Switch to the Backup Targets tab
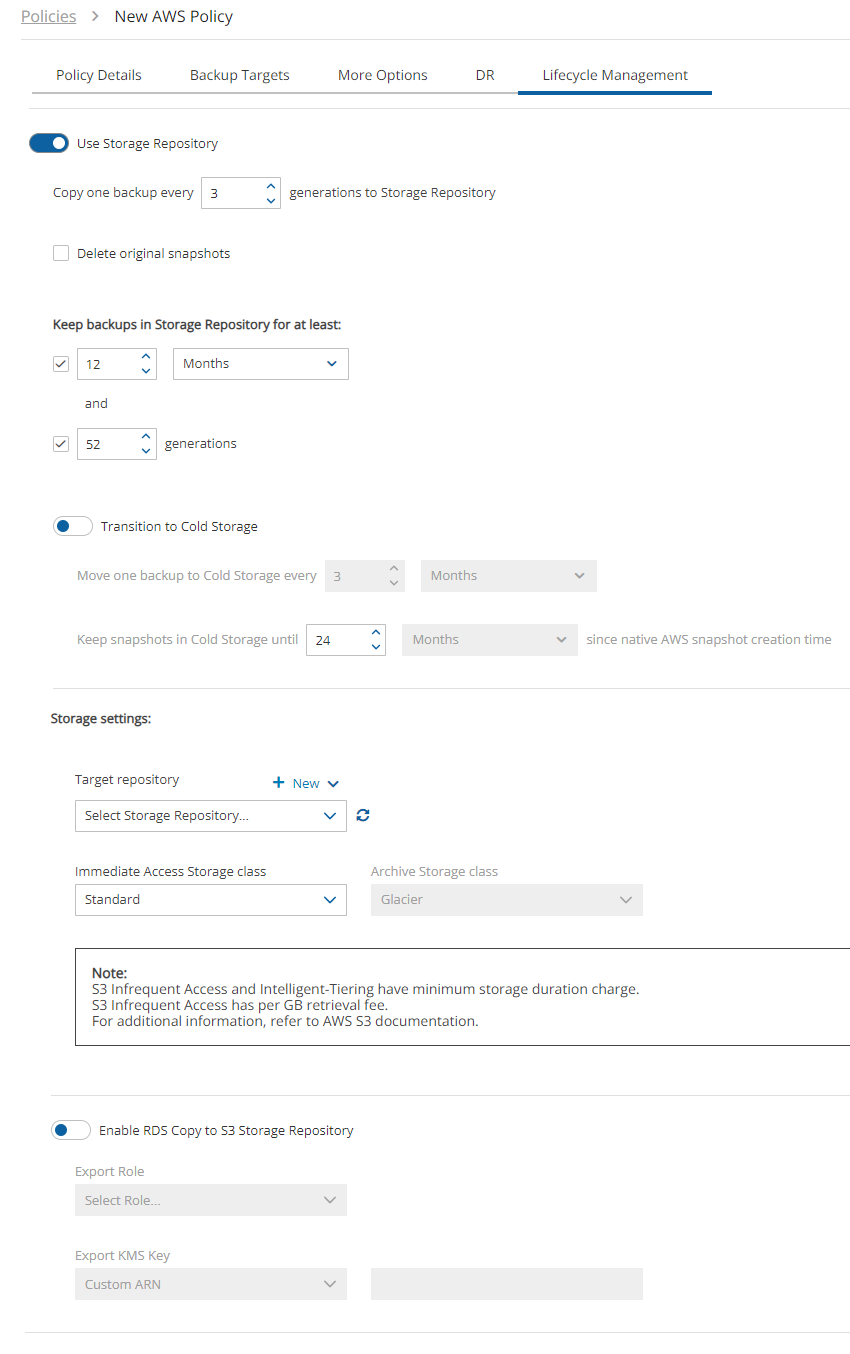The width and height of the screenshot is (850, 1354). (240, 75)
